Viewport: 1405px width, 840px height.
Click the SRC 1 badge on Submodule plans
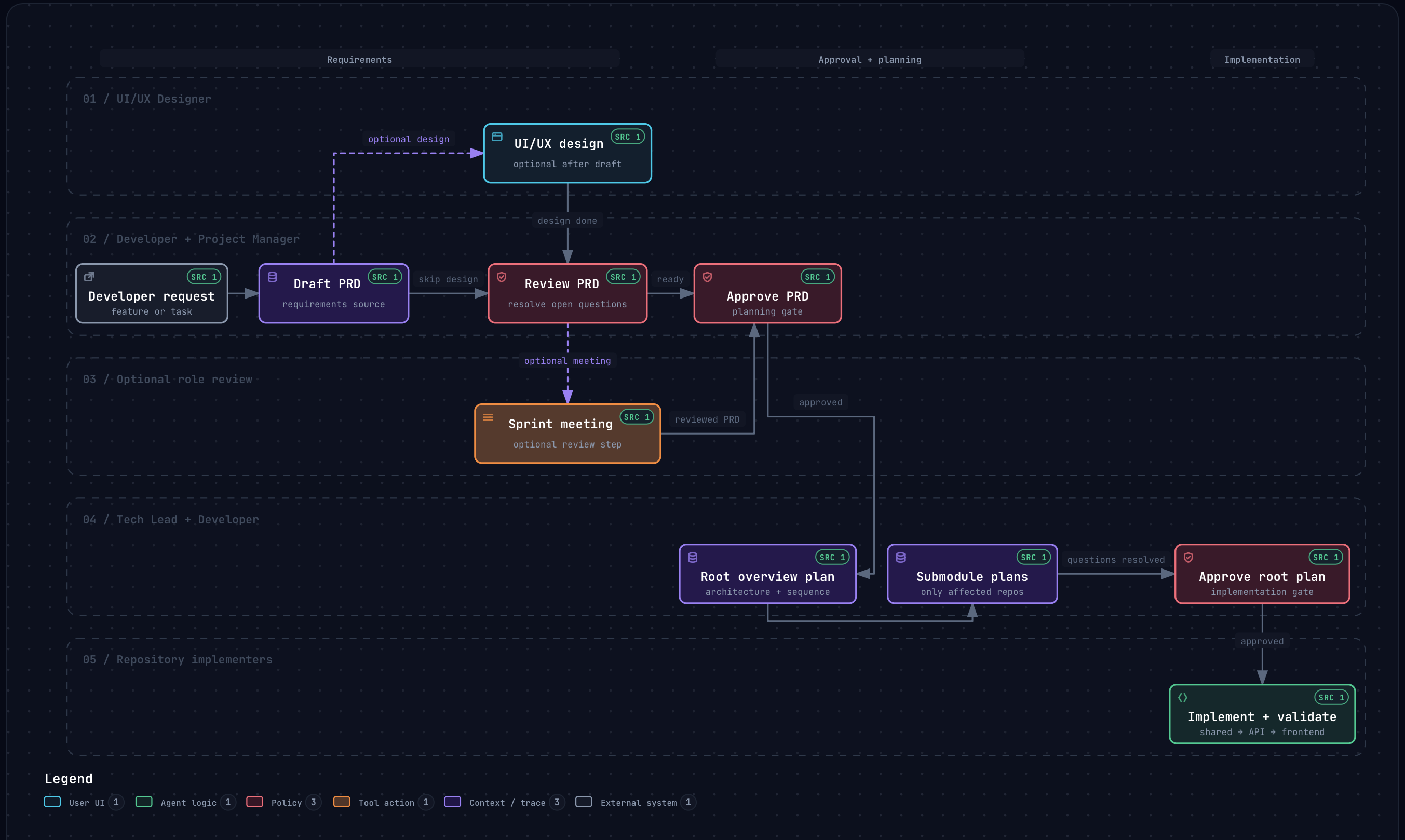1034,558
